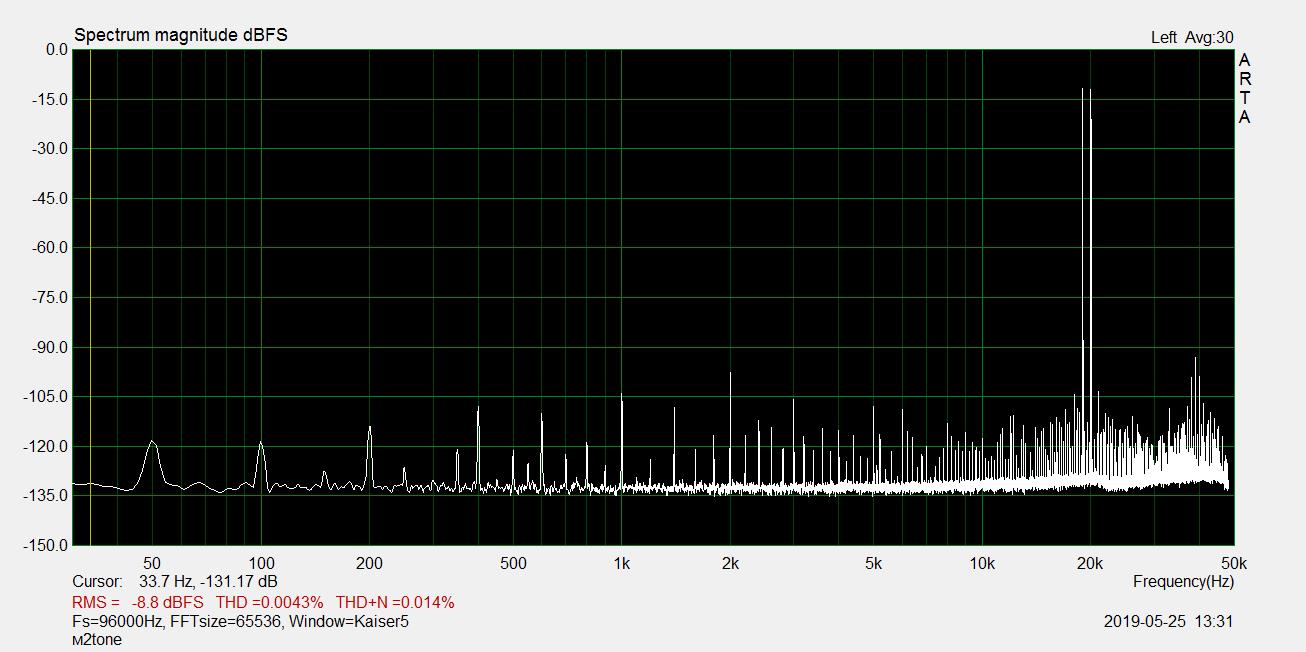Click the vertical 'ARTA' label
This screenshot has width=1306, height=652.
[1244, 89]
